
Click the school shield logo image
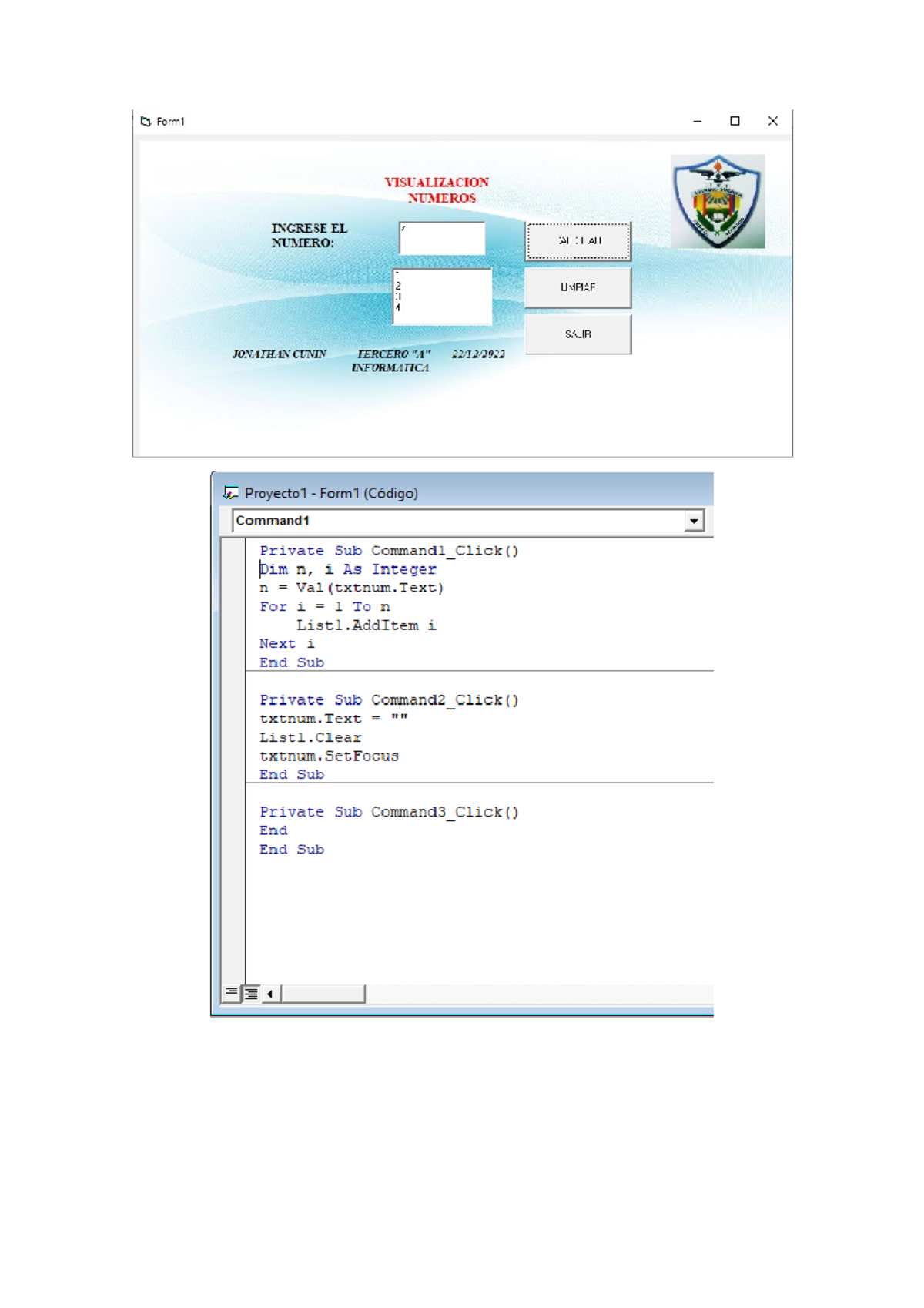(x=718, y=201)
